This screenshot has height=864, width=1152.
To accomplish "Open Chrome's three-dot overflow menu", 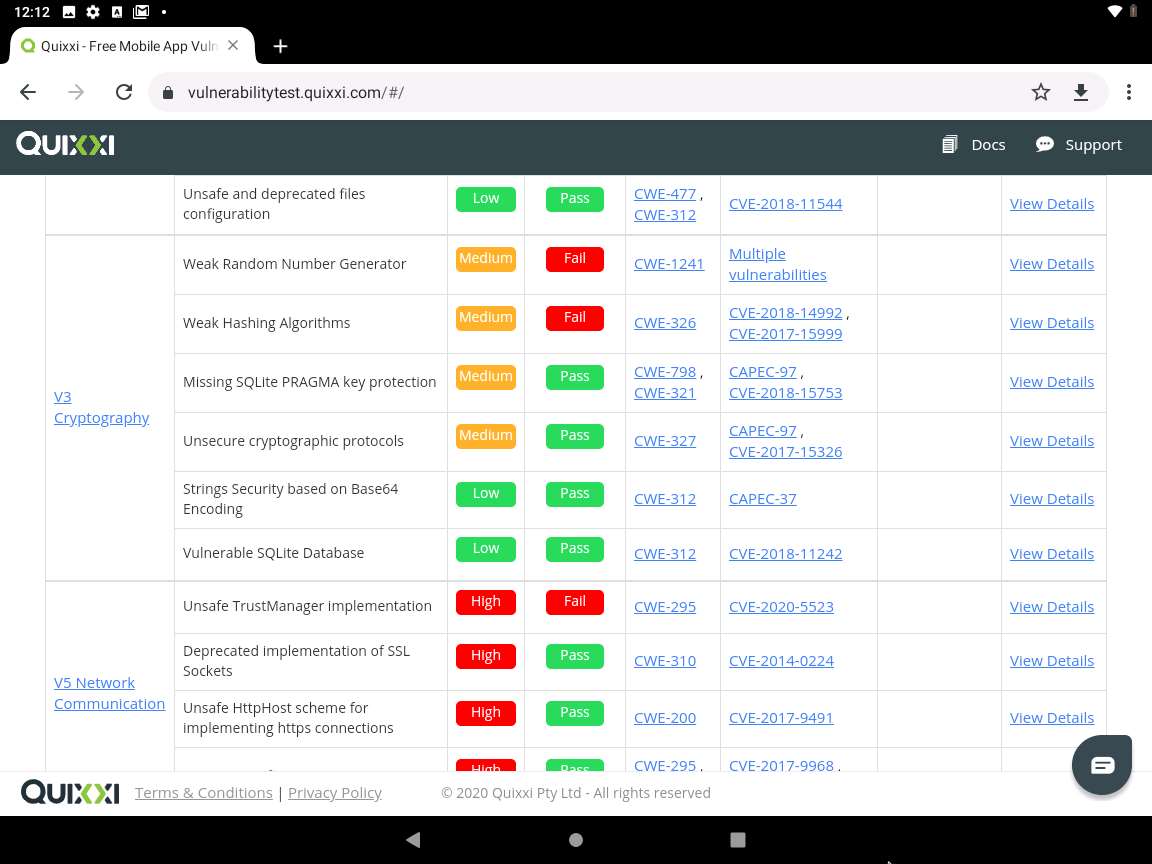I will click(x=1128, y=91).
